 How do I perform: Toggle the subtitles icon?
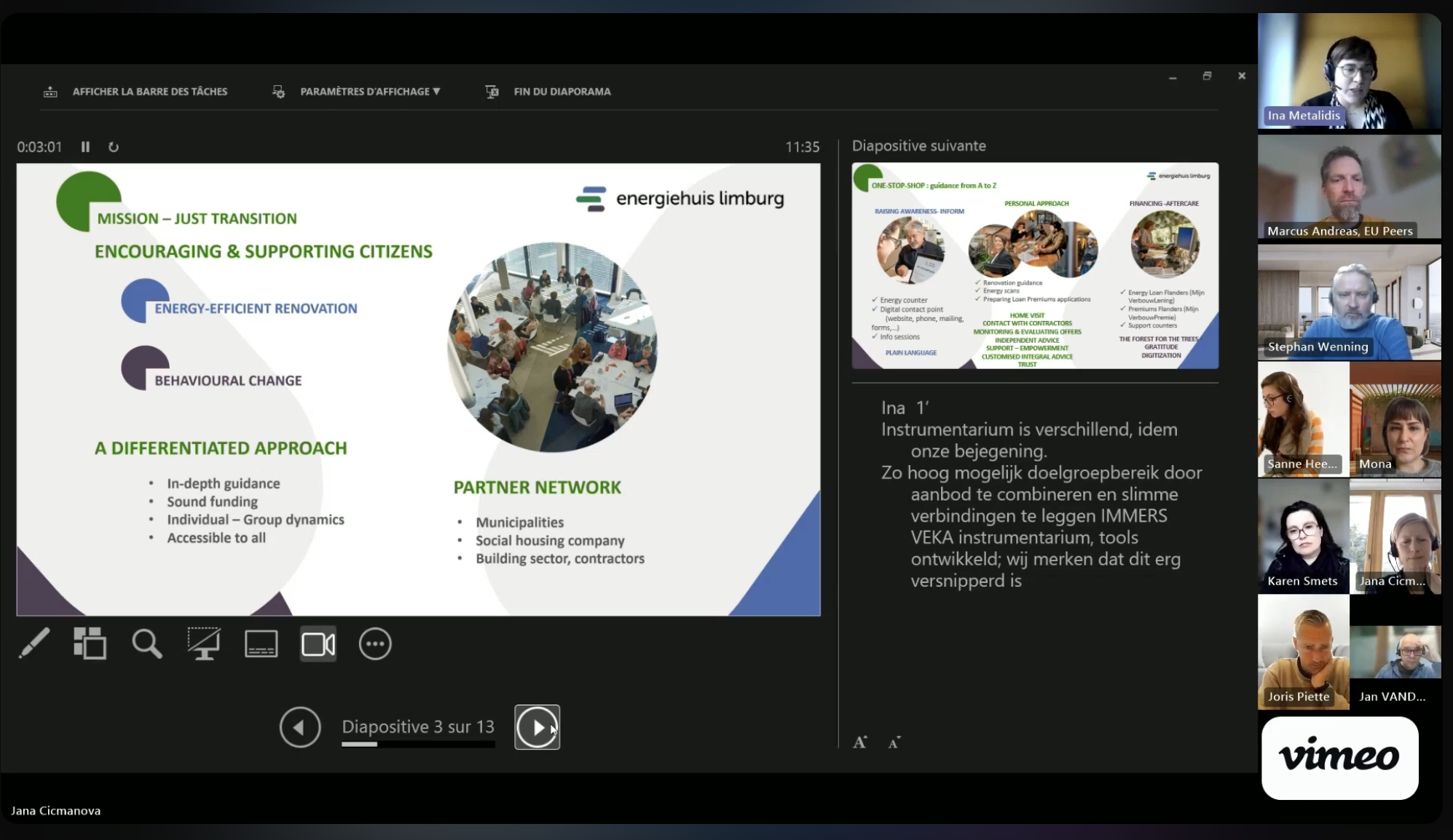261,643
